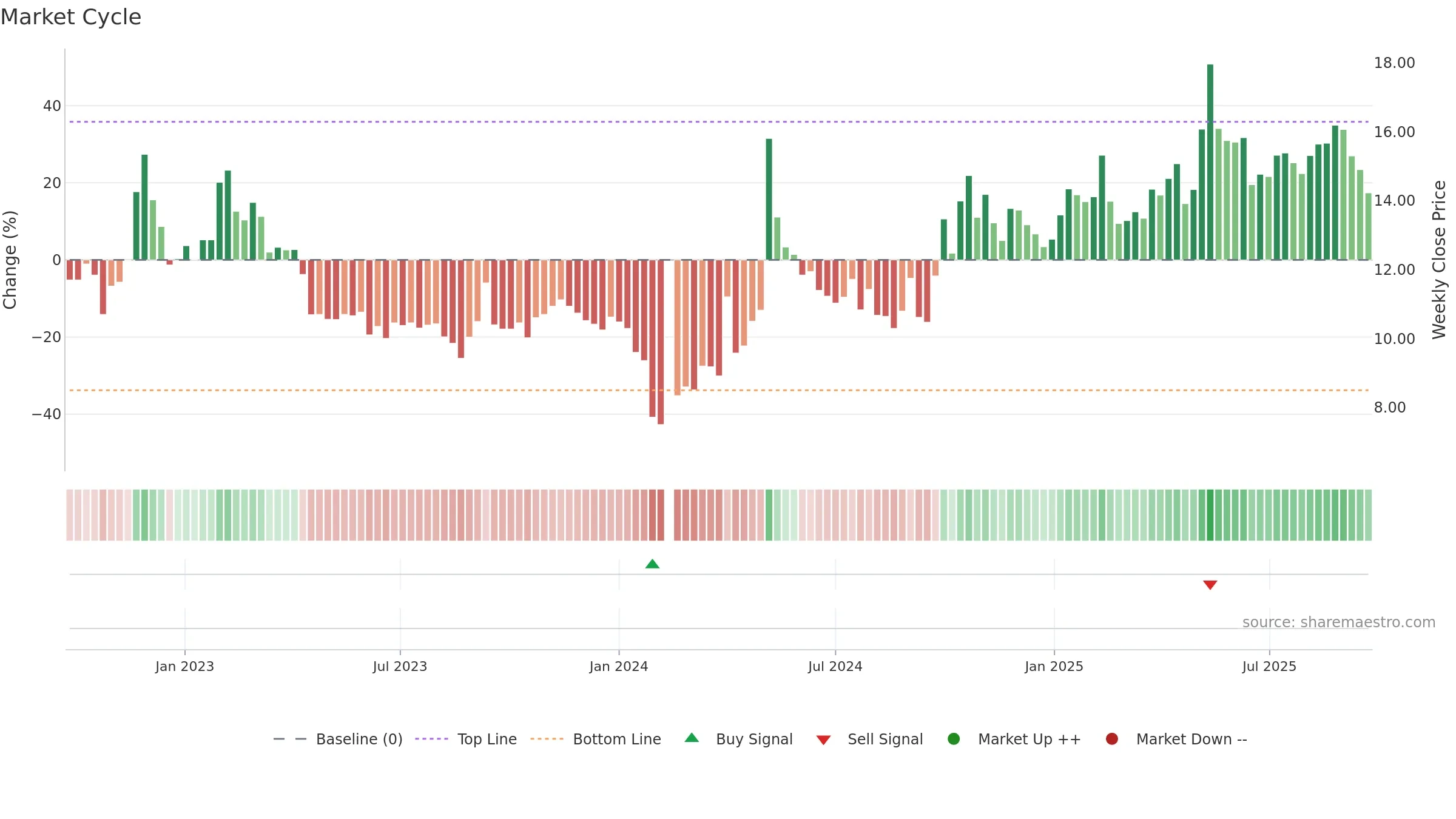Click the Weekly Close Price axis title

(x=1439, y=260)
